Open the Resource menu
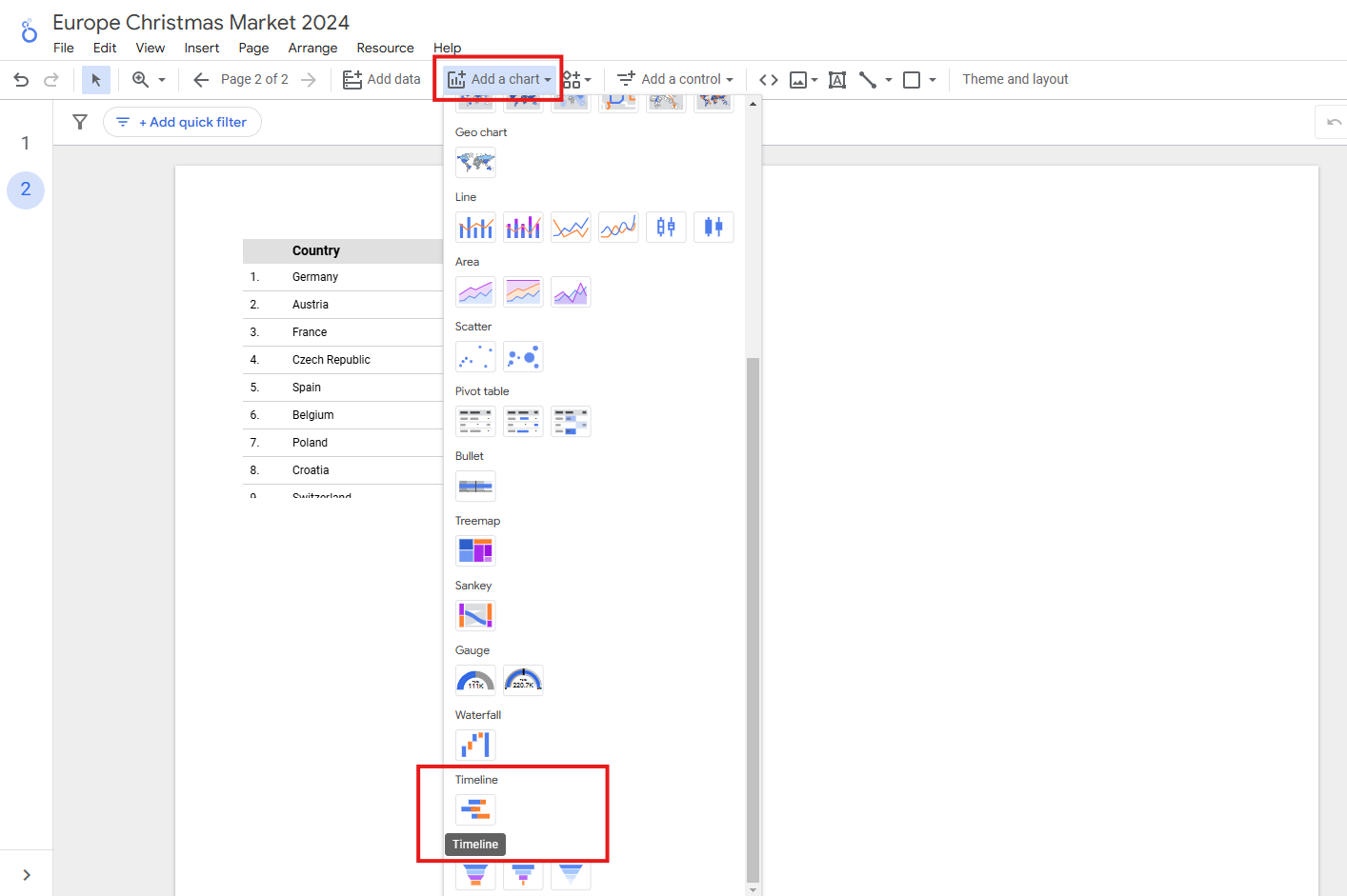Viewport: 1347px width, 896px height. tap(385, 48)
